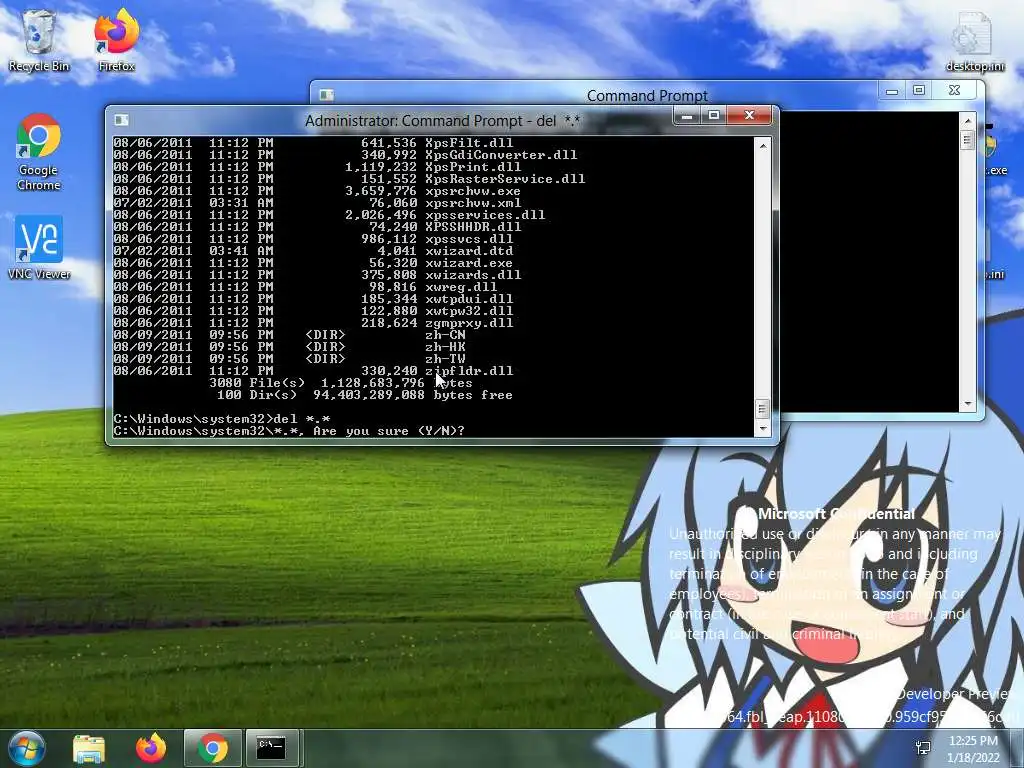Open Firefox from the taskbar
The image size is (1024, 768).
pos(151,748)
